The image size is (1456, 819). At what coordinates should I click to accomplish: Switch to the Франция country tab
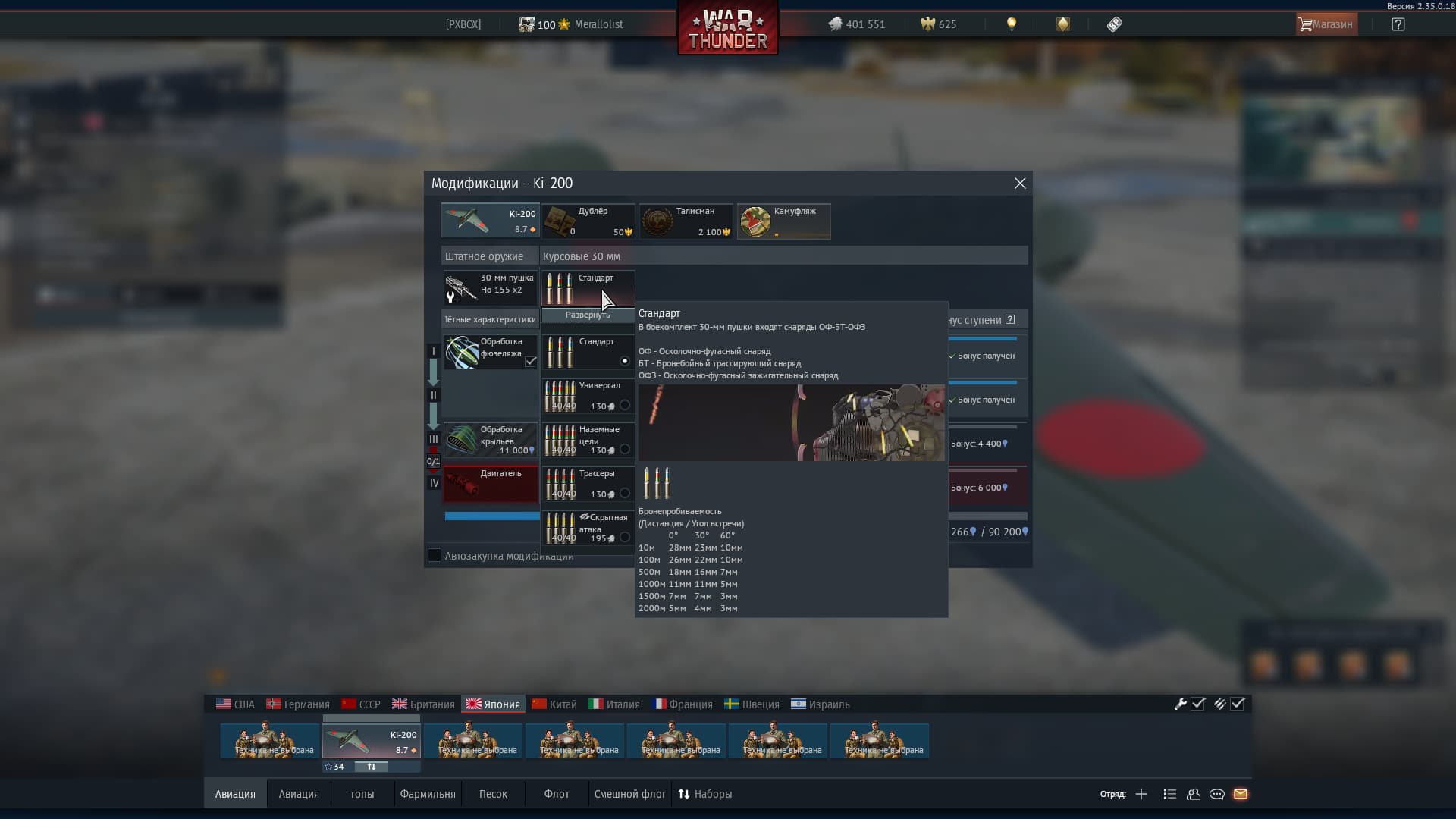click(682, 704)
